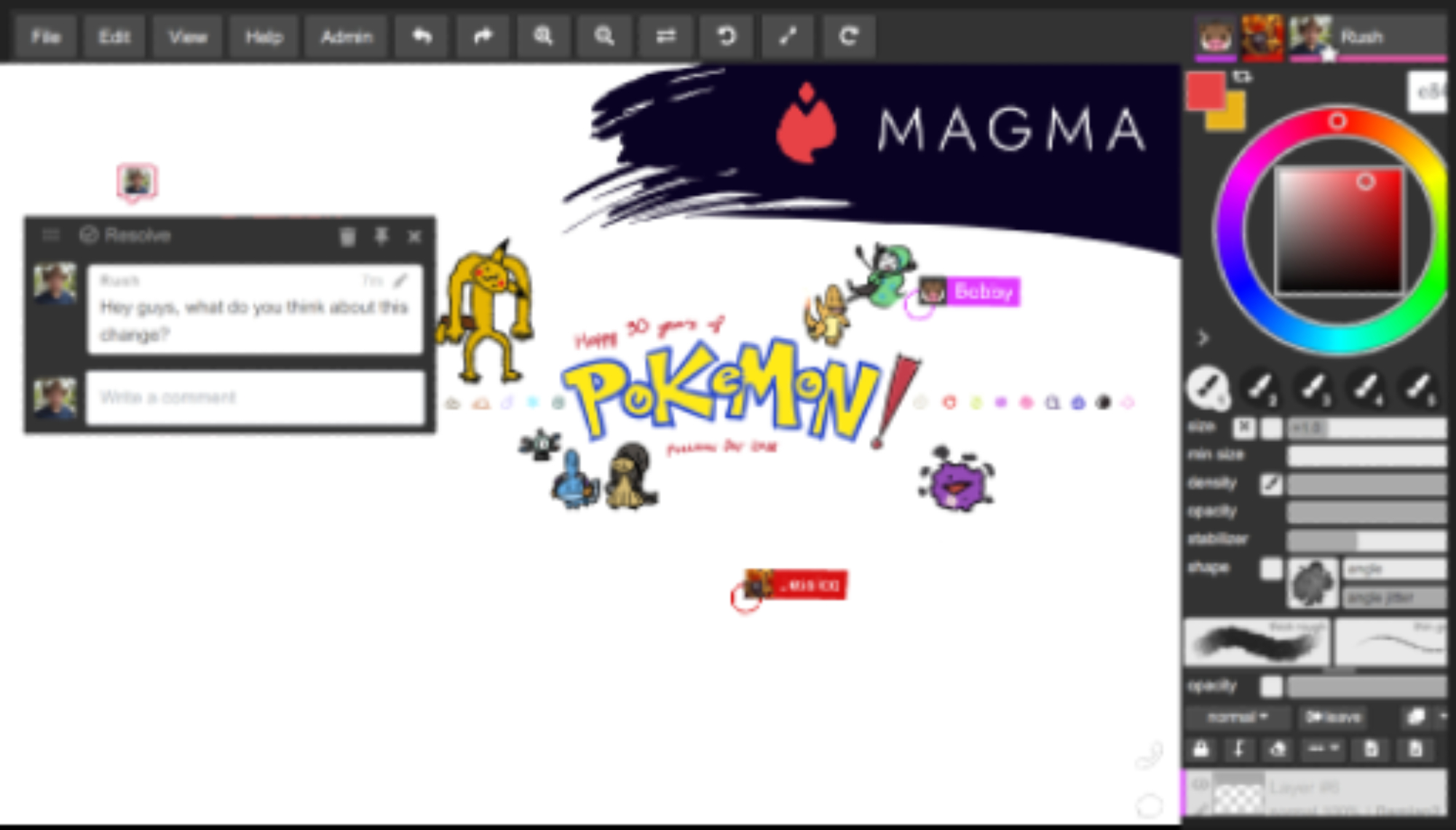Toggle the density pen pressure checkbox

click(x=1271, y=483)
